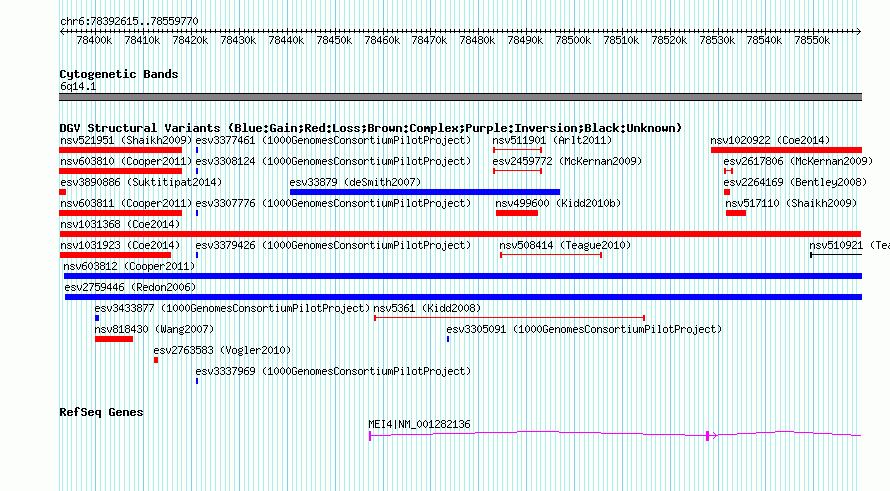Click the nsv521951 (Shaikh2009) variant label
This screenshot has height=491, width=890.
(126, 140)
